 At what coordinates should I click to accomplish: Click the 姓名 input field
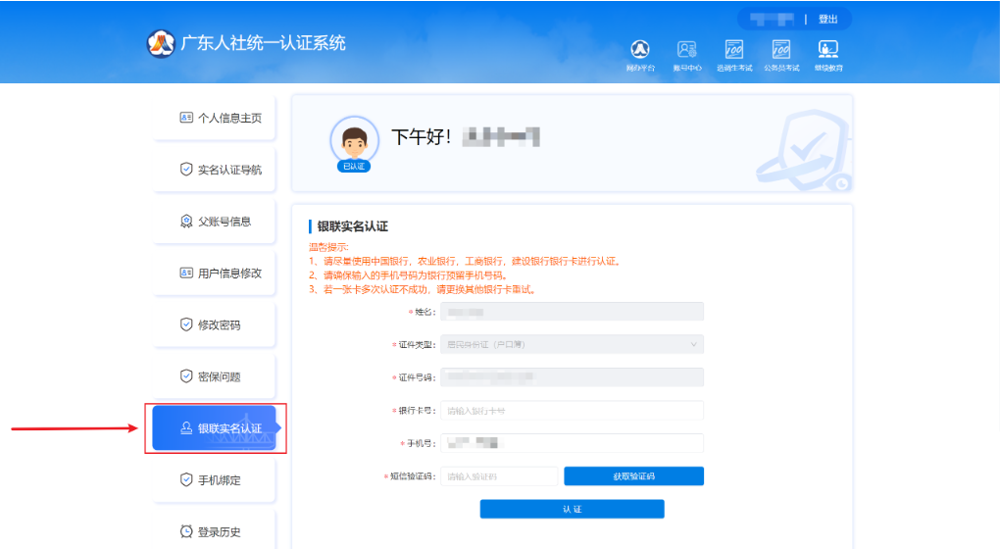coord(572,312)
